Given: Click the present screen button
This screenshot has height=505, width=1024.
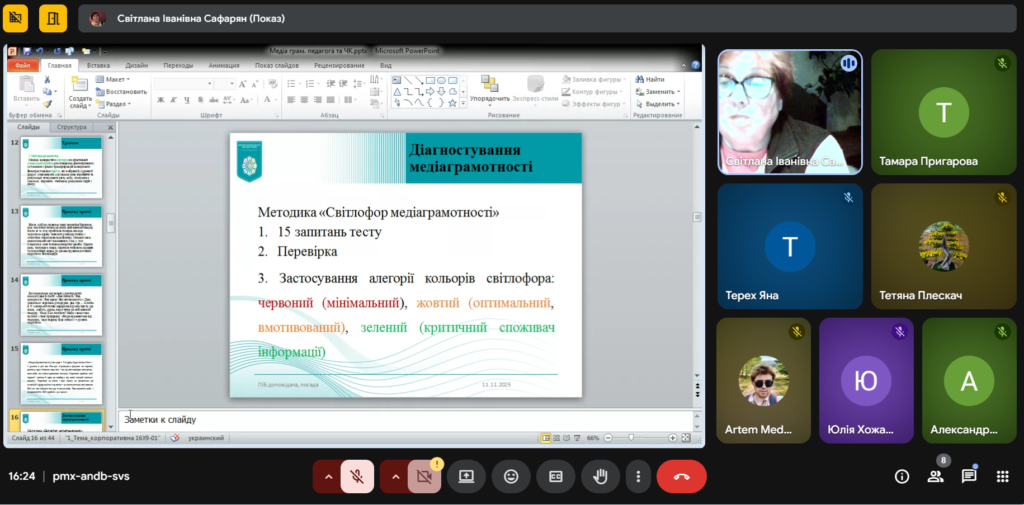Looking at the screenshot, I should [466, 477].
